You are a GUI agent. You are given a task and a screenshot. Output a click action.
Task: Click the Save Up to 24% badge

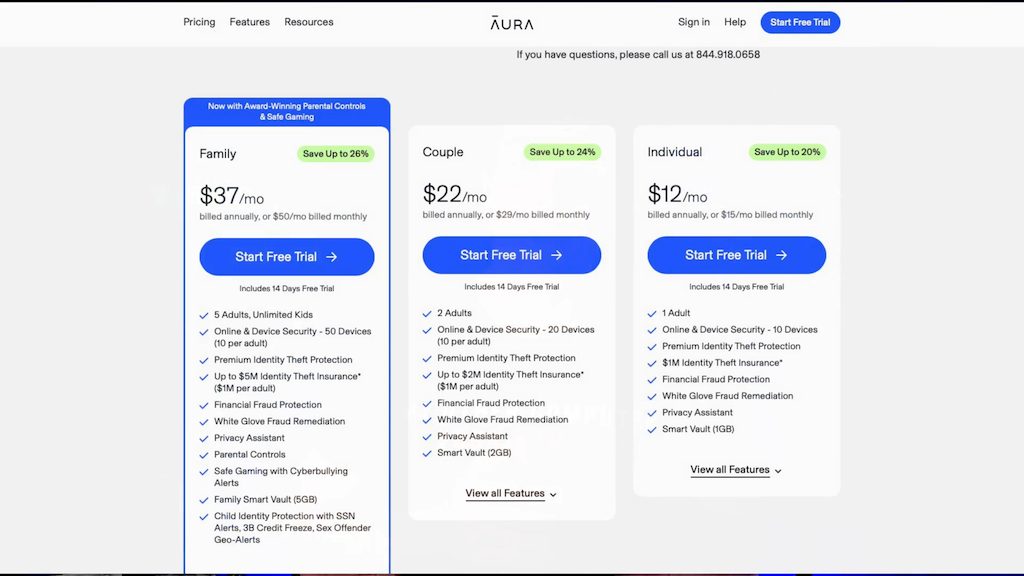(562, 152)
